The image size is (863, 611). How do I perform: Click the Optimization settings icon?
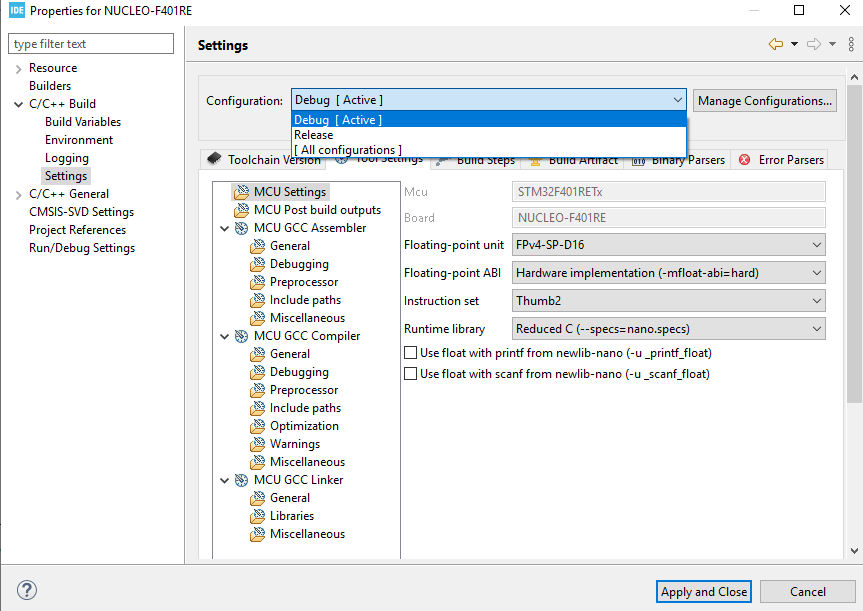258,426
